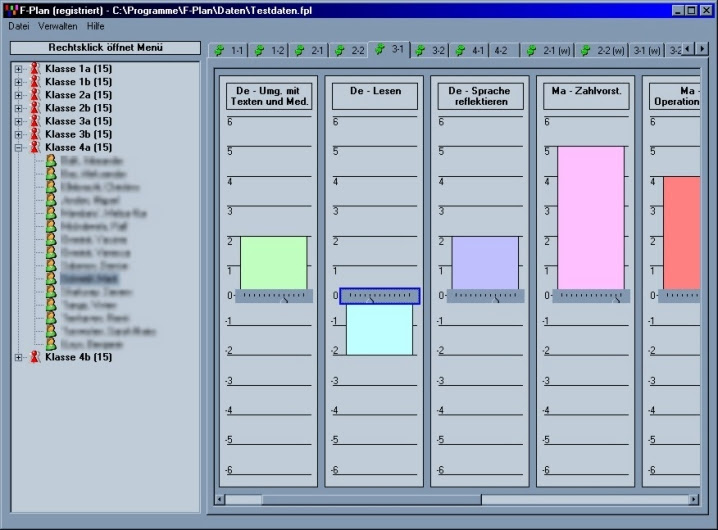The image size is (718, 530).
Task: Click the green bar in De - Umg. chart
Action: pyautogui.click(x=274, y=263)
